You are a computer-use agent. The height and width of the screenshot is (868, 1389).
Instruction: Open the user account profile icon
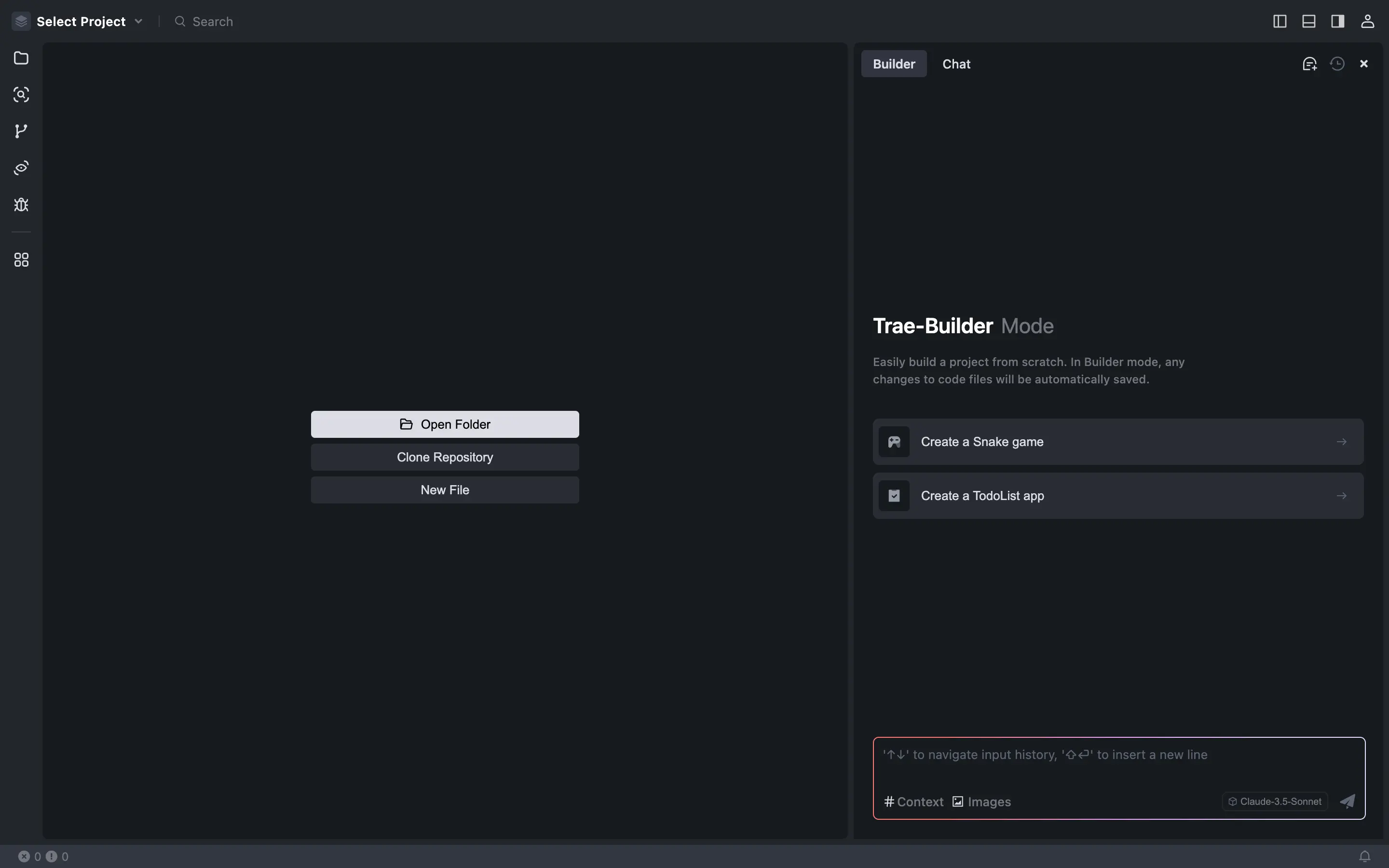pyautogui.click(x=1367, y=21)
